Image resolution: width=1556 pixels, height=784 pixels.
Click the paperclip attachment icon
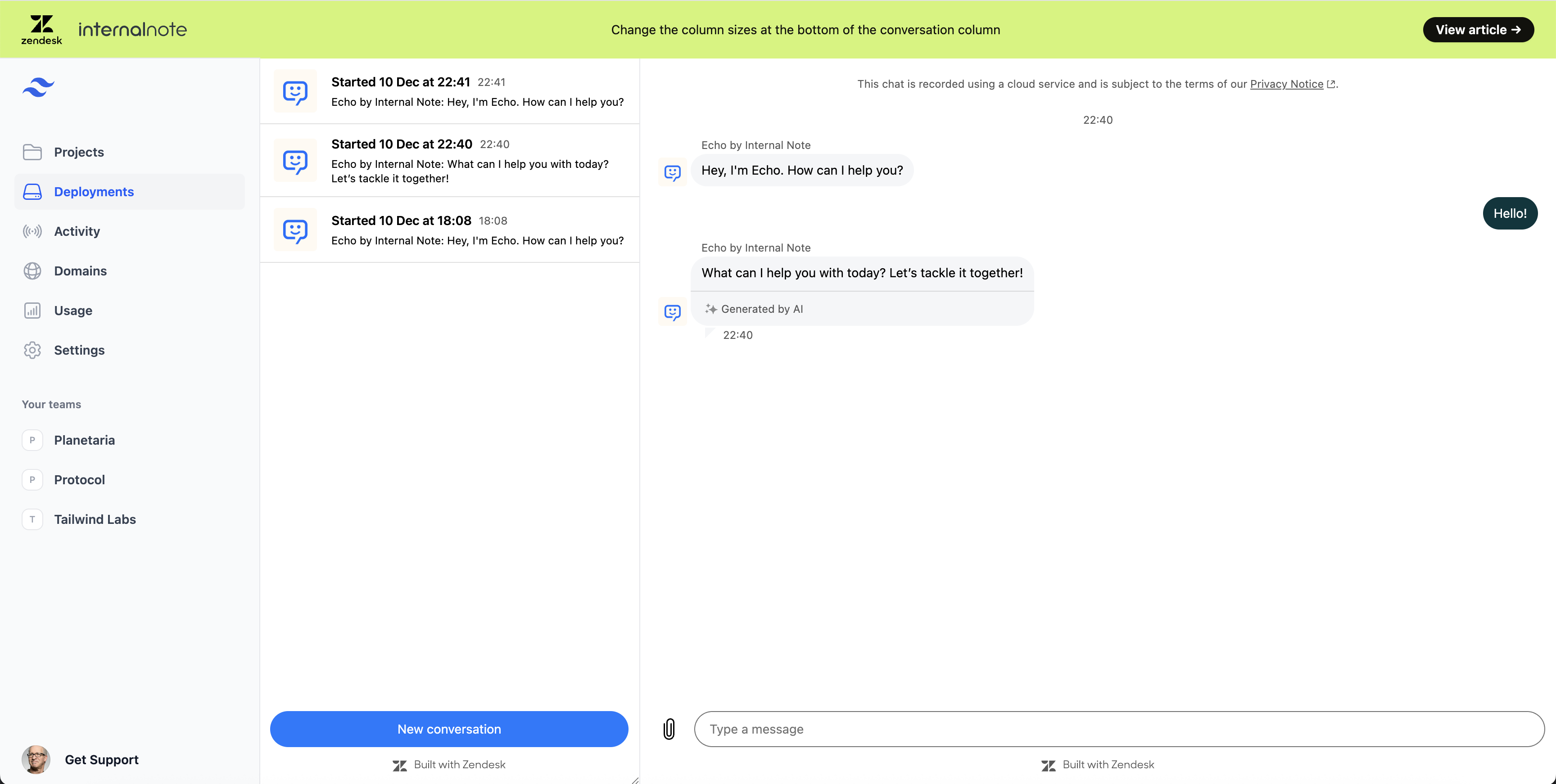click(669, 729)
